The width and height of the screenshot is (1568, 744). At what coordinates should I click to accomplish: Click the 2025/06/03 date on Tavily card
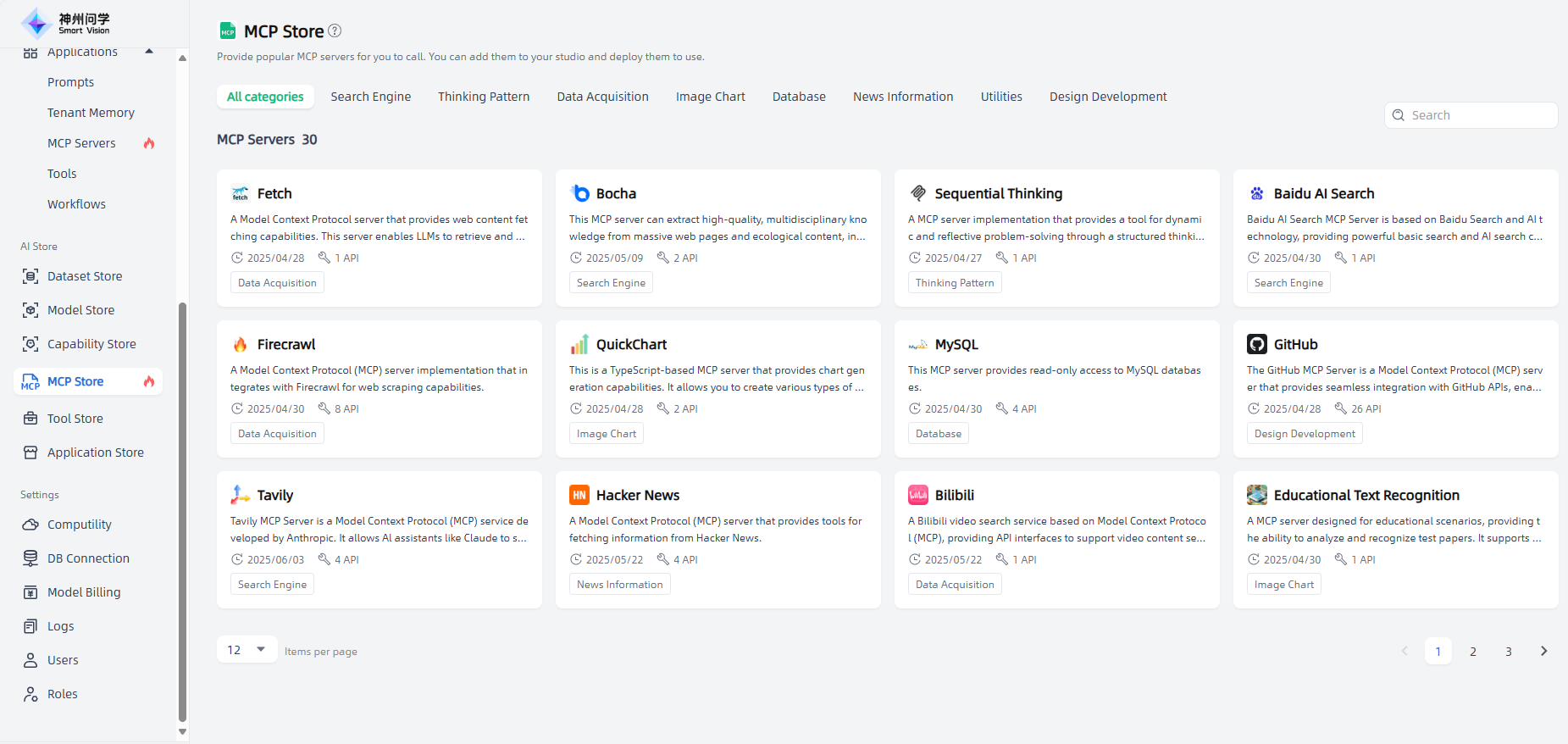point(275,559)
